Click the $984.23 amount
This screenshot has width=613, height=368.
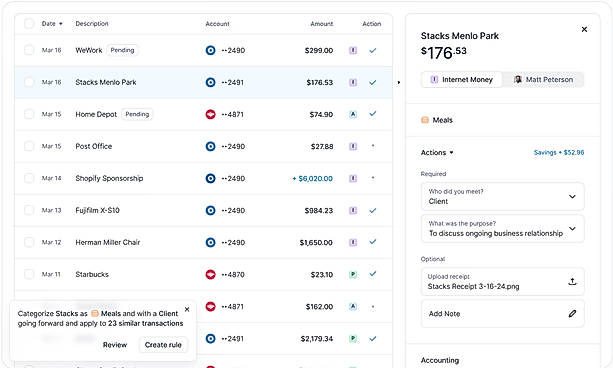[319, 211]
